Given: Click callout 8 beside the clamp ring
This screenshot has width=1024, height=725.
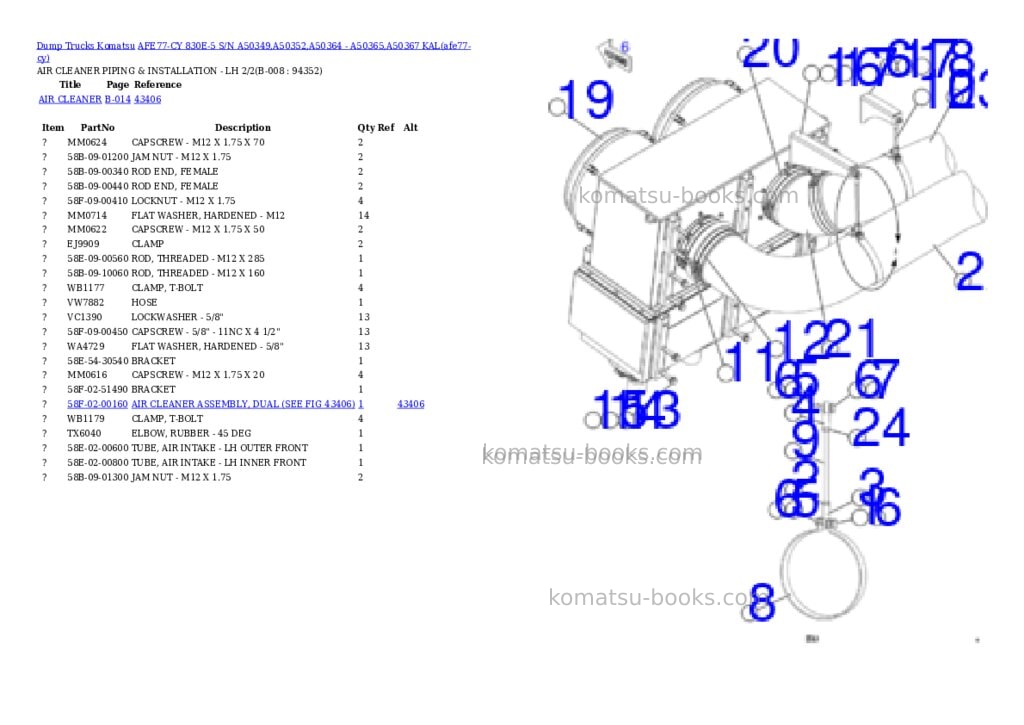Looking at the screenshot, I should (x=763, y=601).
